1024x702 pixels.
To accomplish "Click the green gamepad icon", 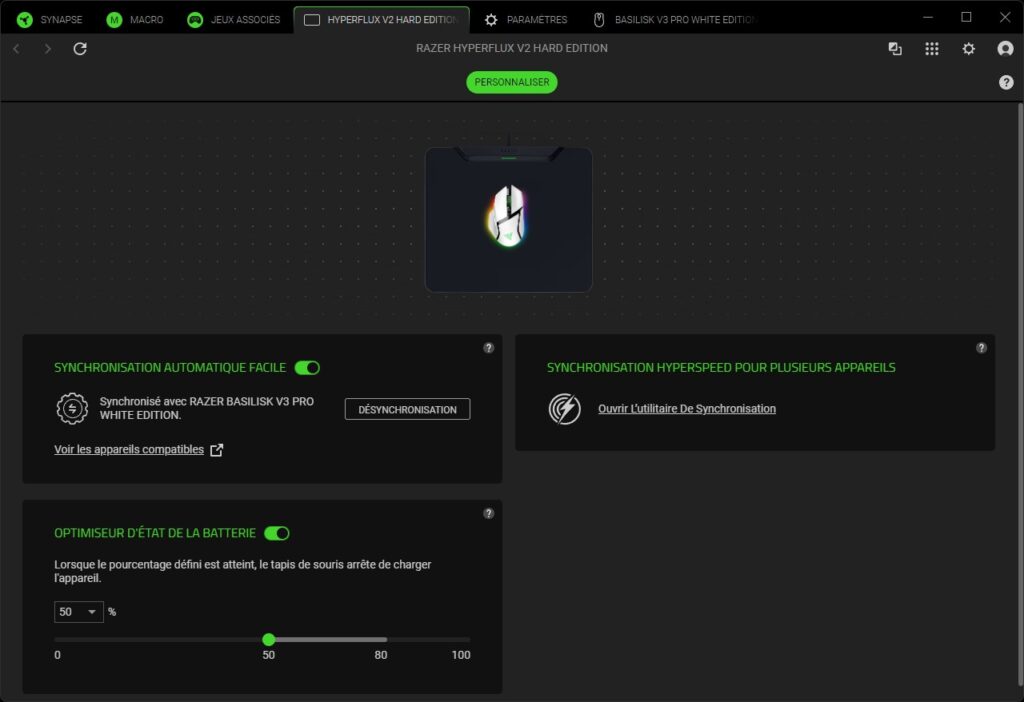I will [195, 20].
